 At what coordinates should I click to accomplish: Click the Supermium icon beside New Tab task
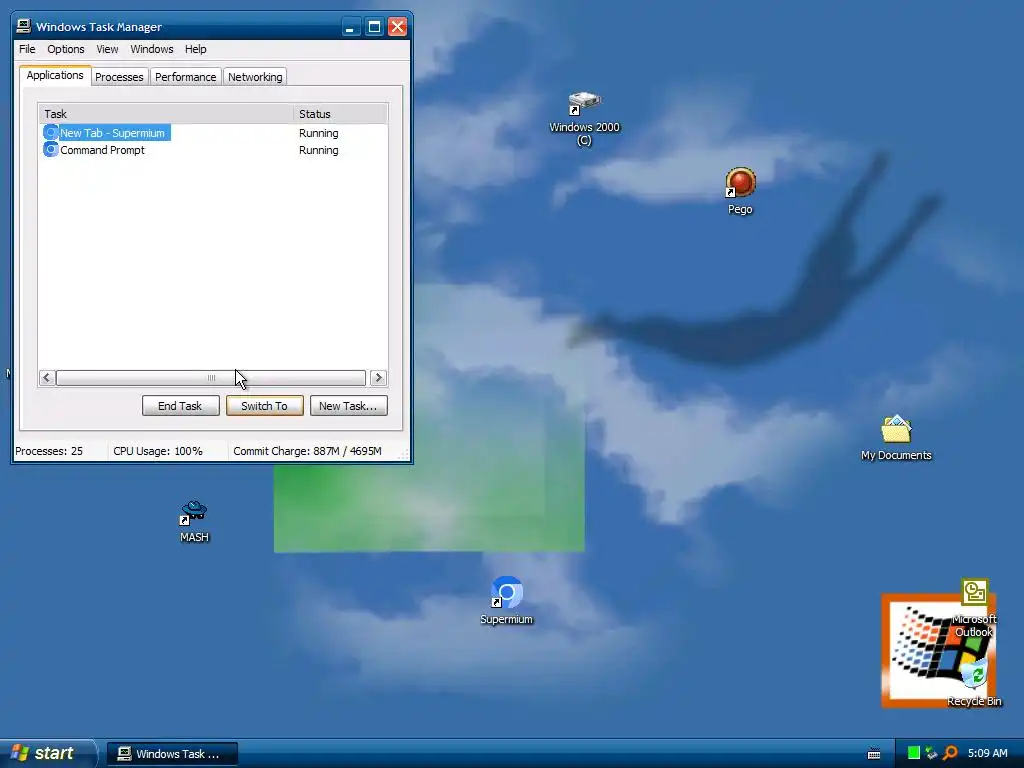[50, 133]
